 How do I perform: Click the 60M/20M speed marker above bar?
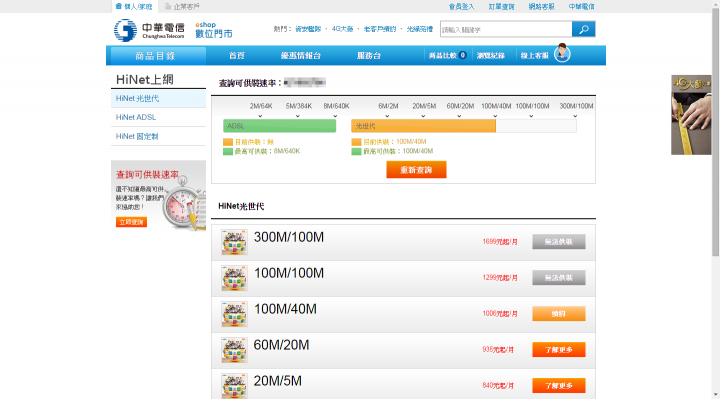click(460, 106)
